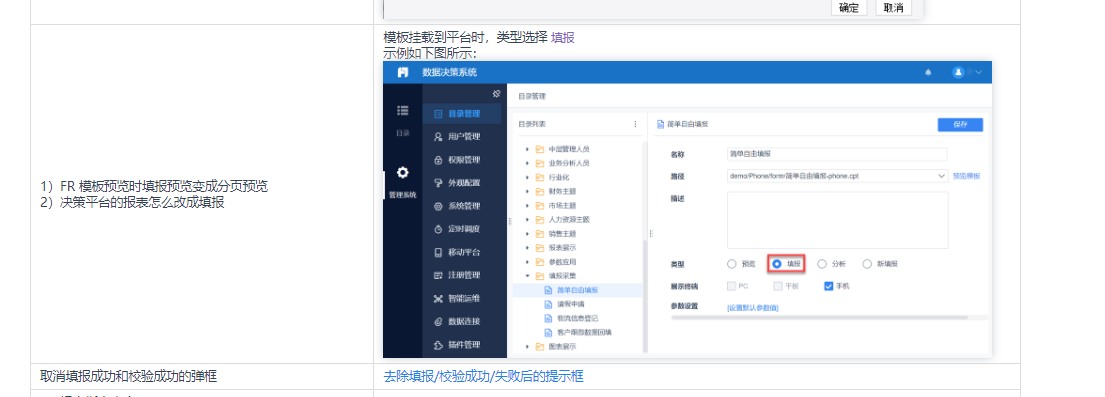Open the three-dot menu beside 目录列表
Image resolution: width=1105 pixels, height=397 pixels.
tap(635, 124)
